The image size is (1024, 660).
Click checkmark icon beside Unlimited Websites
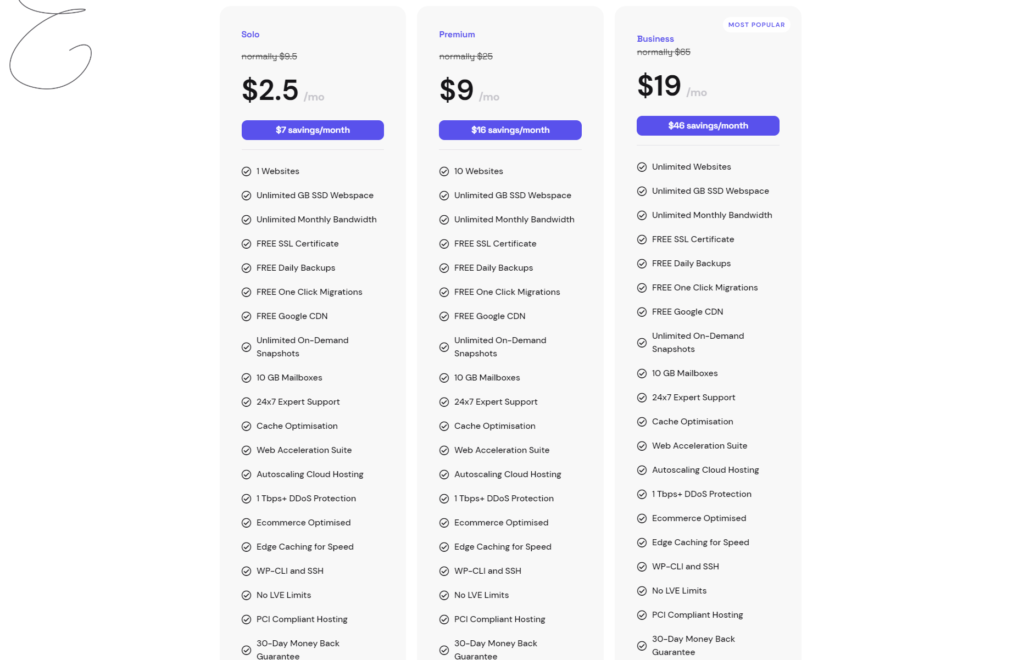click(642, 167)
